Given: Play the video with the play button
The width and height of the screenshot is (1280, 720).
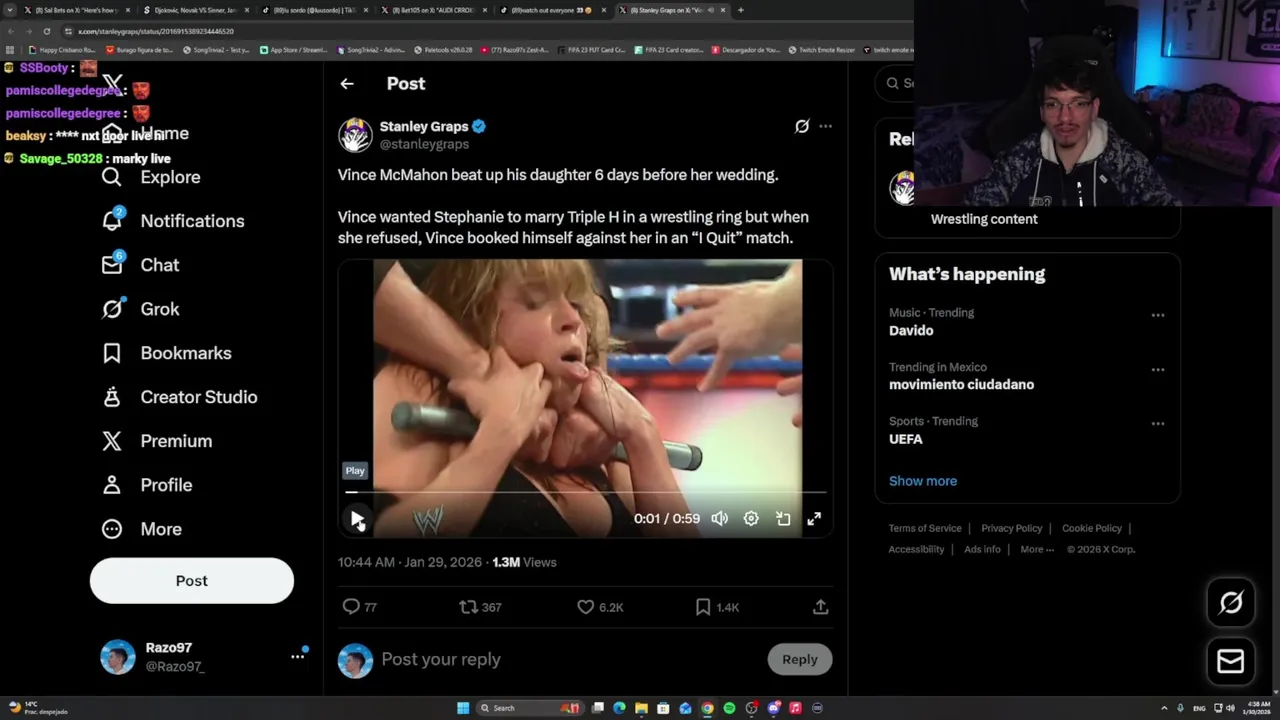Looking at the screenshot, I should (357, 518).
